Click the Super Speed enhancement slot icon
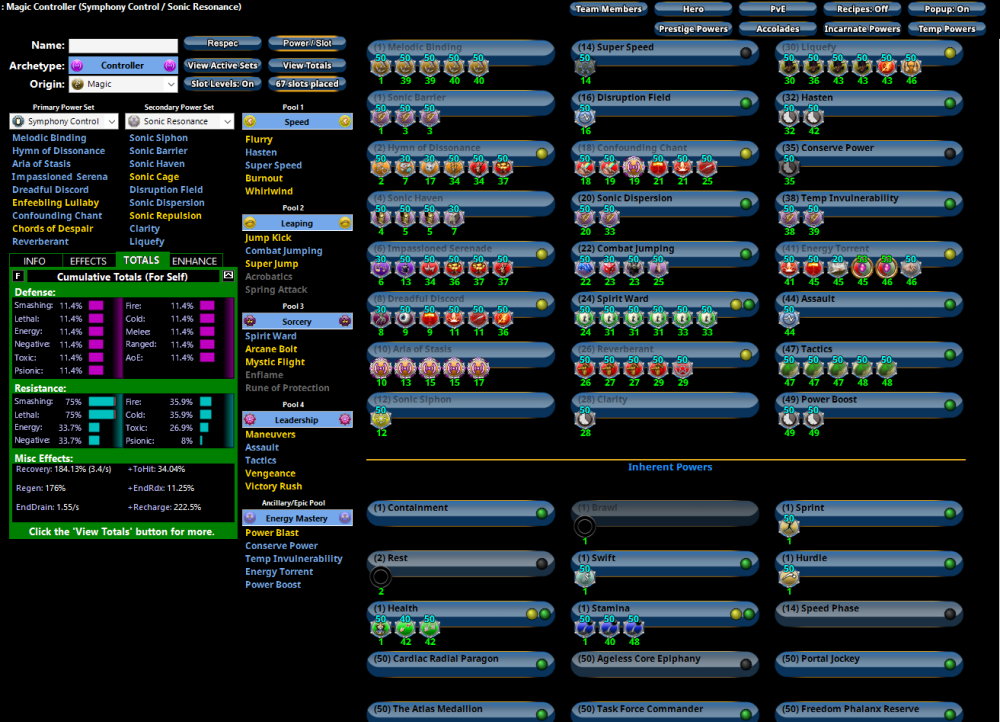This screenshot has height=722, width=1000. pos(585,66)
